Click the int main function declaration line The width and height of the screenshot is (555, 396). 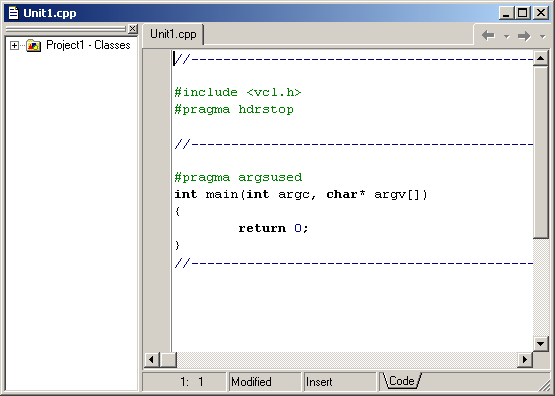pyautogui.click(x=301, y=194)
